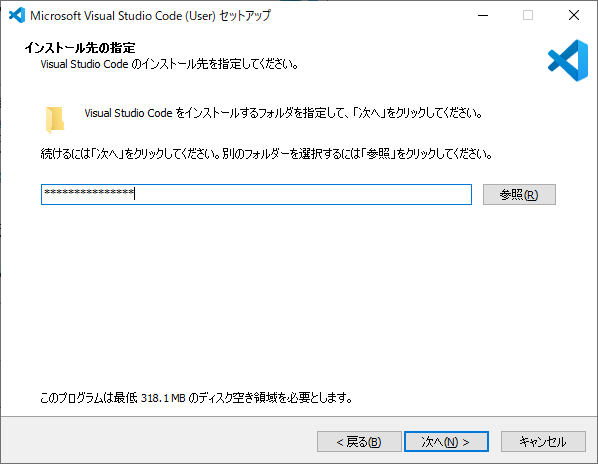Screen dimensions: 598x464
Task: Click the インストール先の指定 heading
Action: 80,48
